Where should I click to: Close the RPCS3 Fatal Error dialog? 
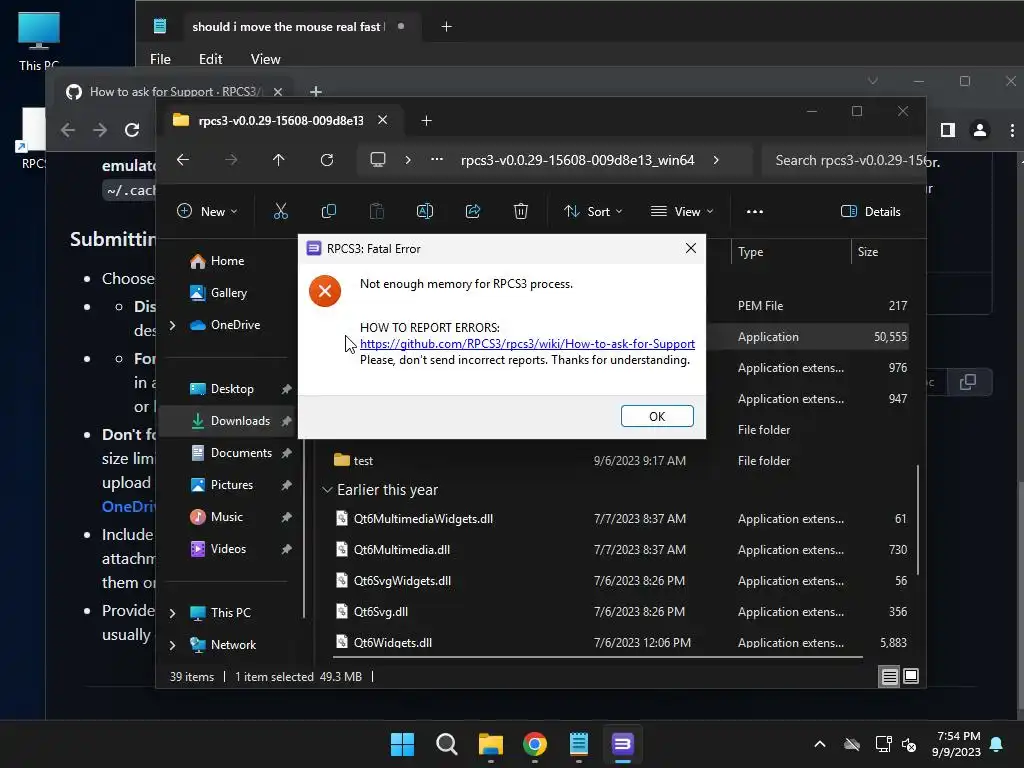click(691, 248)
